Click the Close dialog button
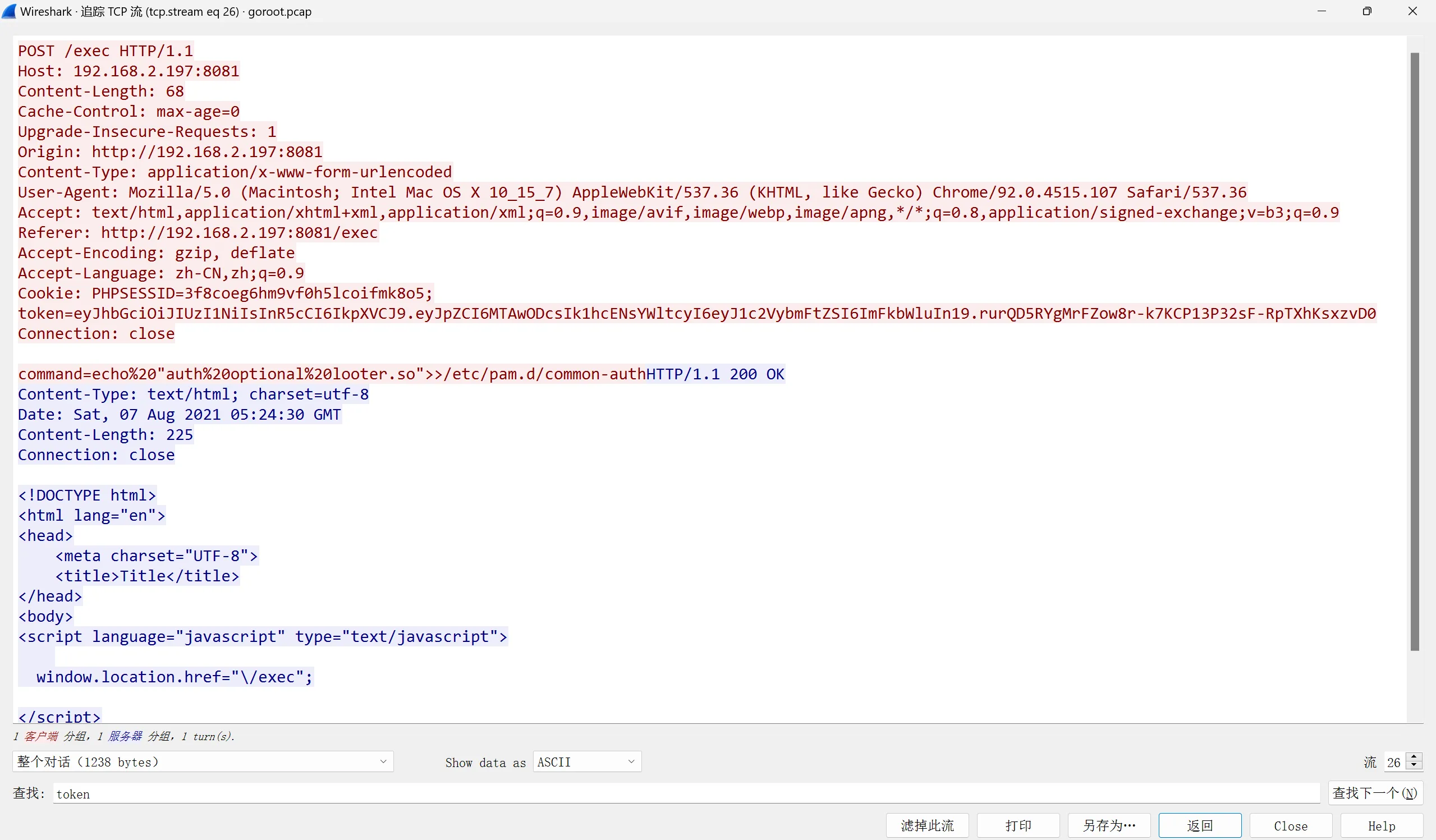The height and width of the screenshot is (840, 1436). tap(1290, 826)
